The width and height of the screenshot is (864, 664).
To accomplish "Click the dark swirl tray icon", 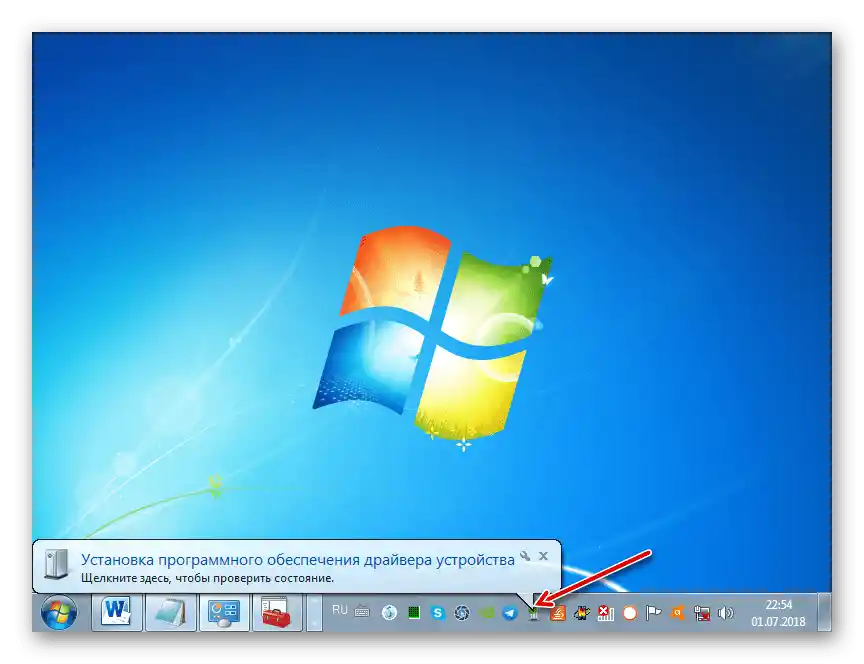I will pyautogui.click(x=462, y=613).
